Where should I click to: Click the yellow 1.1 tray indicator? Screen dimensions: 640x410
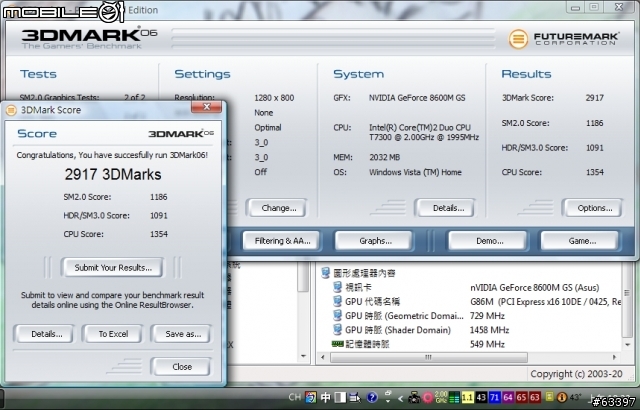(467, 397)
